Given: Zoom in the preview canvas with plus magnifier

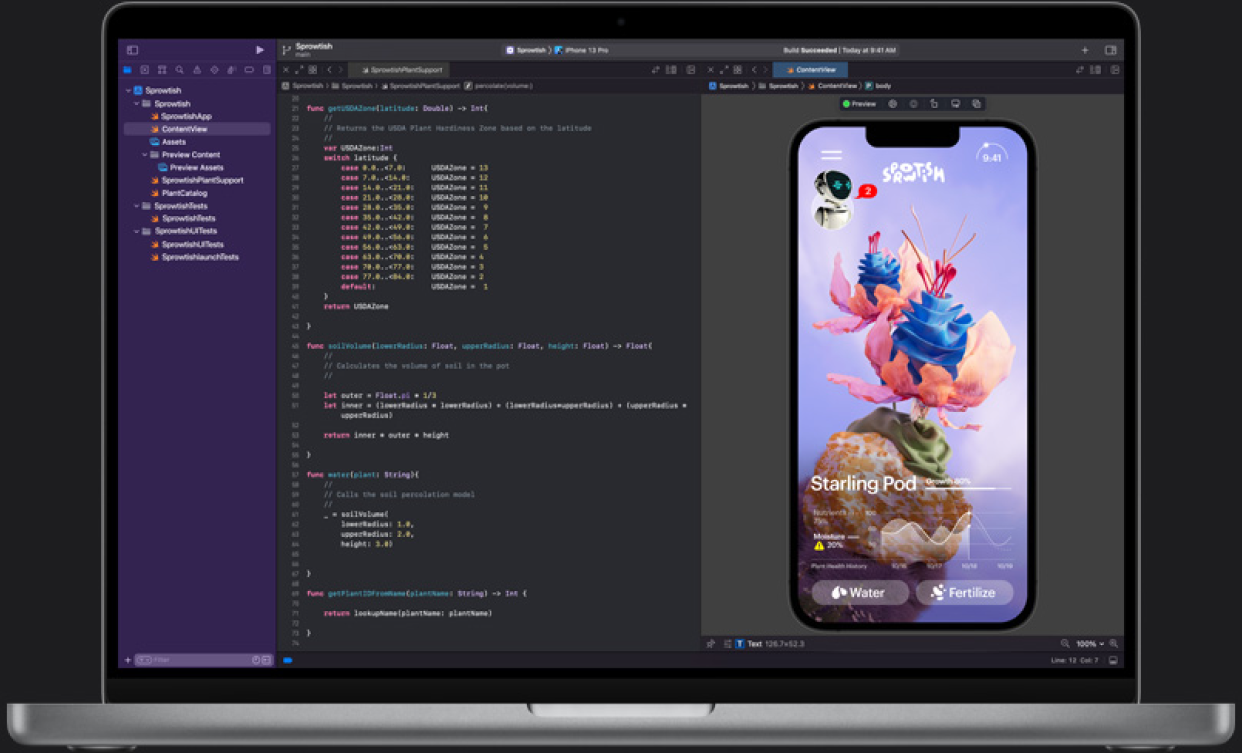Looking at the screenshot, I should pyautogui.click(x=1113, y=644).
